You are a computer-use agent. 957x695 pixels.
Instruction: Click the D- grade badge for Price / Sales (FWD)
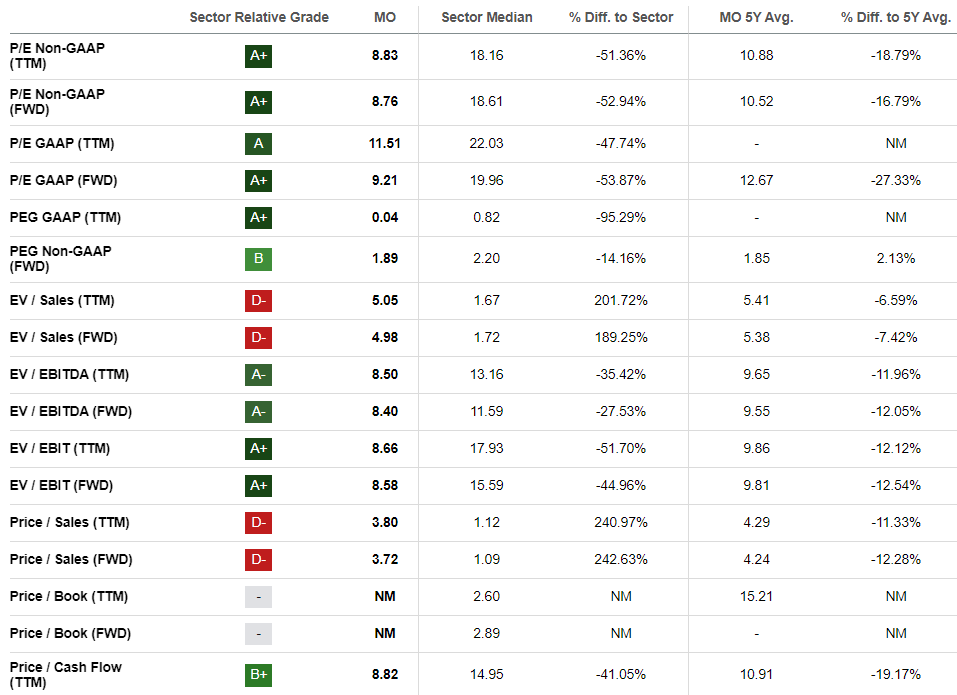tap(258, 560)
